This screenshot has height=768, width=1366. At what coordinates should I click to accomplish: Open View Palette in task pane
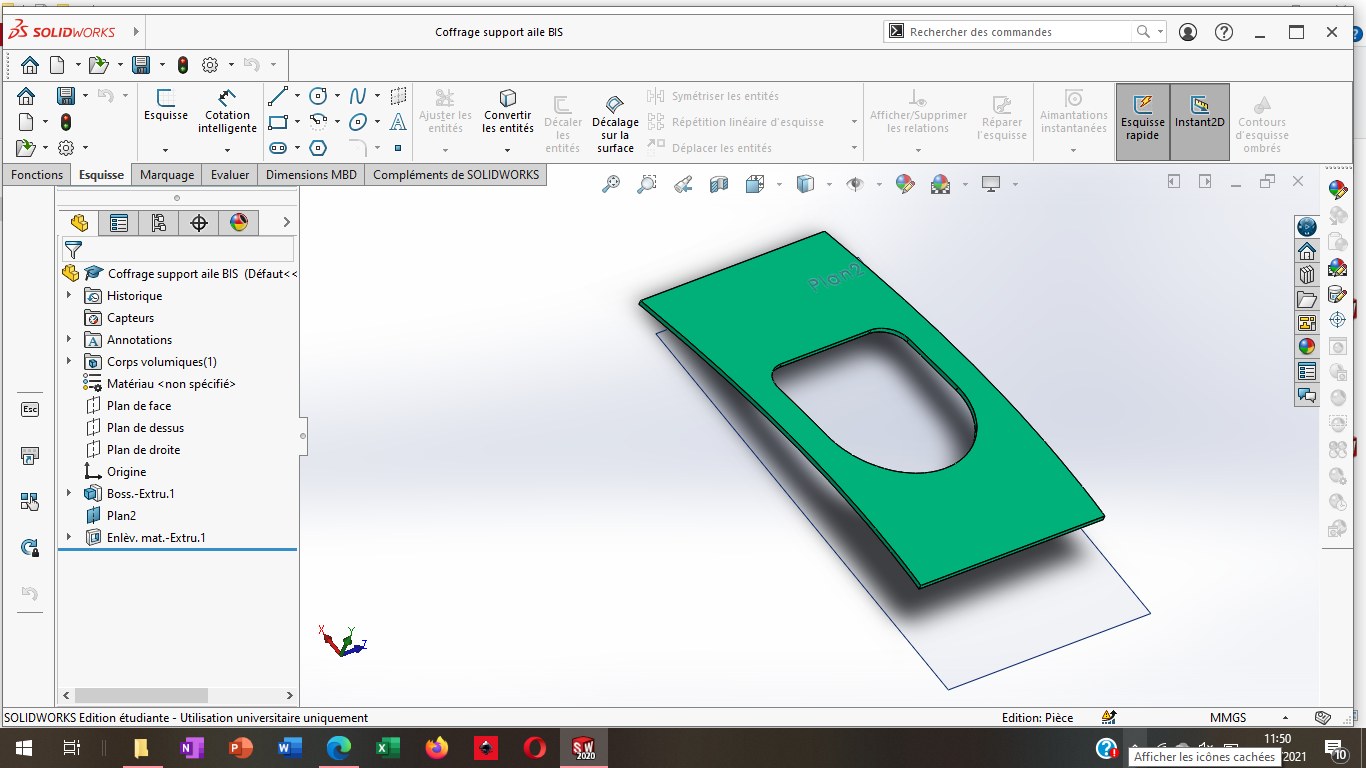pyautogui.click(x=1307, y=323)
